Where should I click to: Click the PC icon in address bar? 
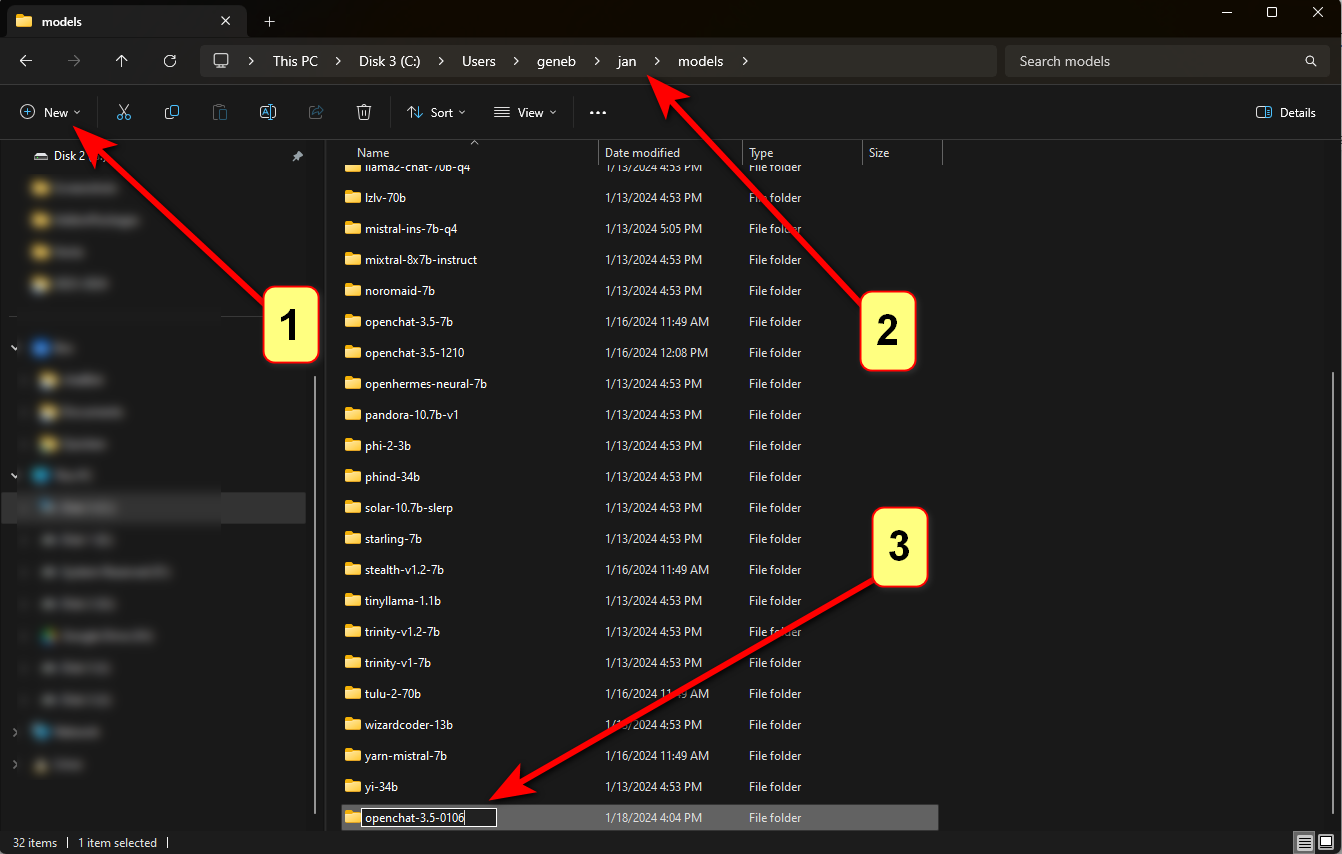tap(221, 61)
